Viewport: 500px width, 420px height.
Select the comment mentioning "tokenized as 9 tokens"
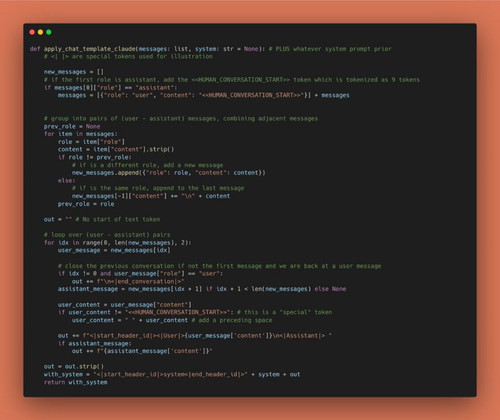232,80
